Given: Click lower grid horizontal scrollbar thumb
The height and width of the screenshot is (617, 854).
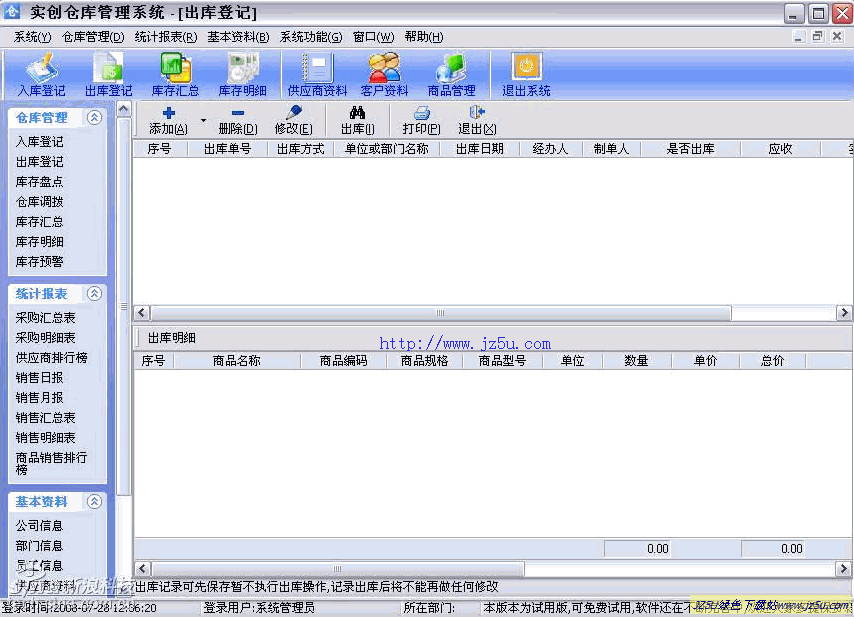Looking at the screenshot, I should [337, 569].
